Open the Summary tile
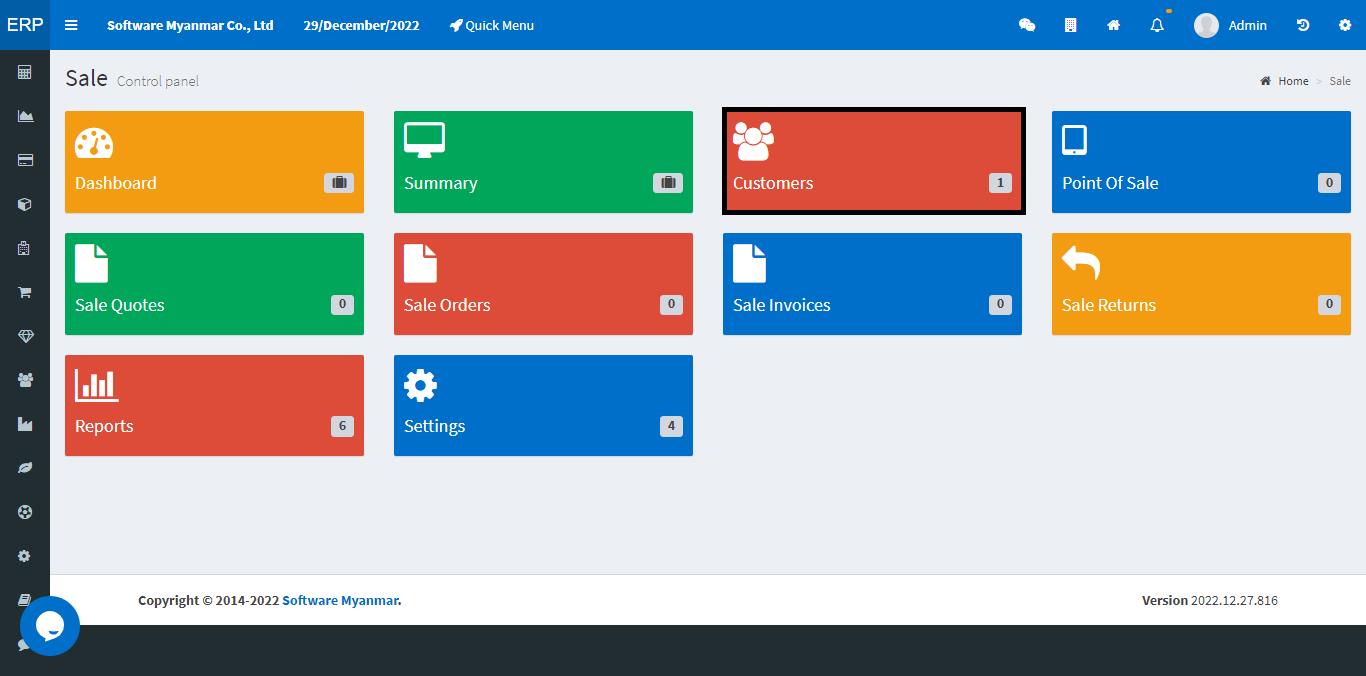Viewport: 1366px width, 676px height. 543,162
